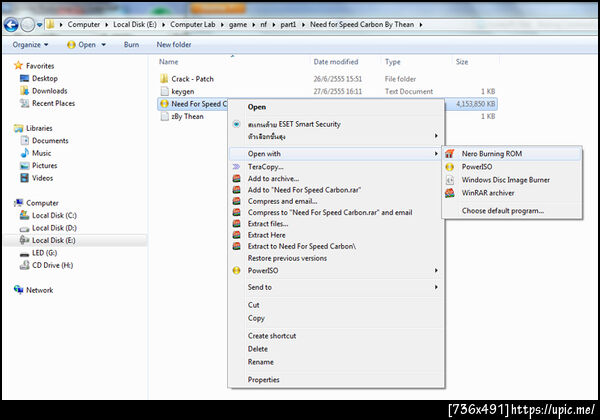Click LED (G:) drive icon
The width and height of the screenshot is (600, 420).
click(x=24, y=253)
